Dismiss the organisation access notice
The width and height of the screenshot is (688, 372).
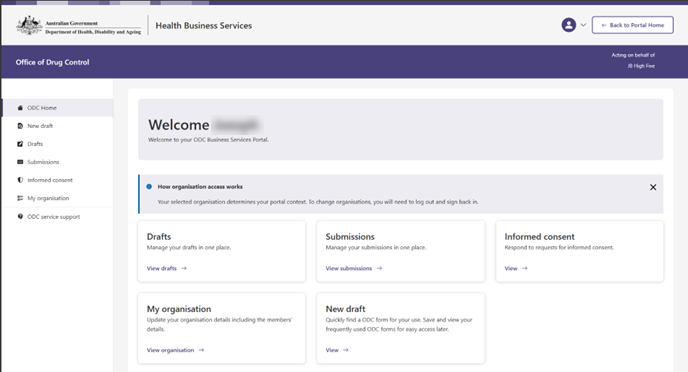coord(653,187)
